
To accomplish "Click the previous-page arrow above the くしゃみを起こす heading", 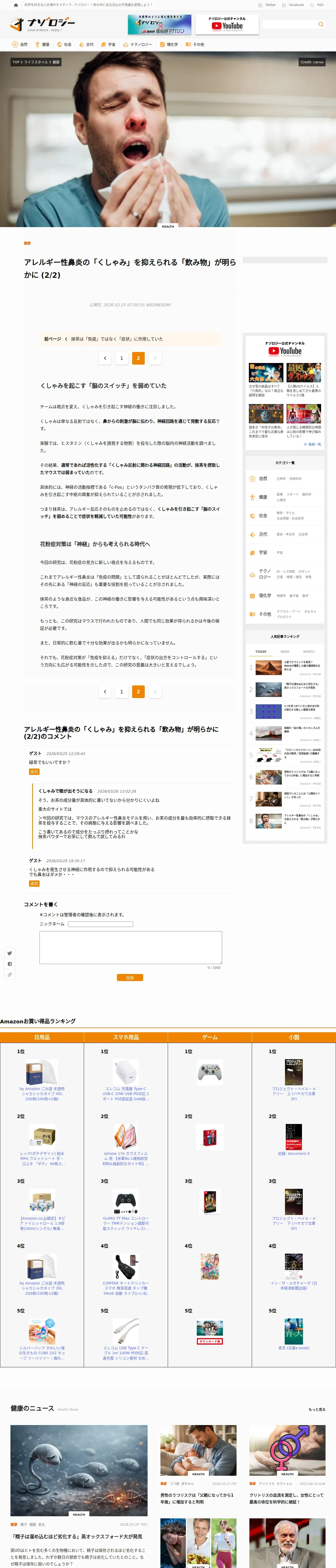I will [105, 358].
